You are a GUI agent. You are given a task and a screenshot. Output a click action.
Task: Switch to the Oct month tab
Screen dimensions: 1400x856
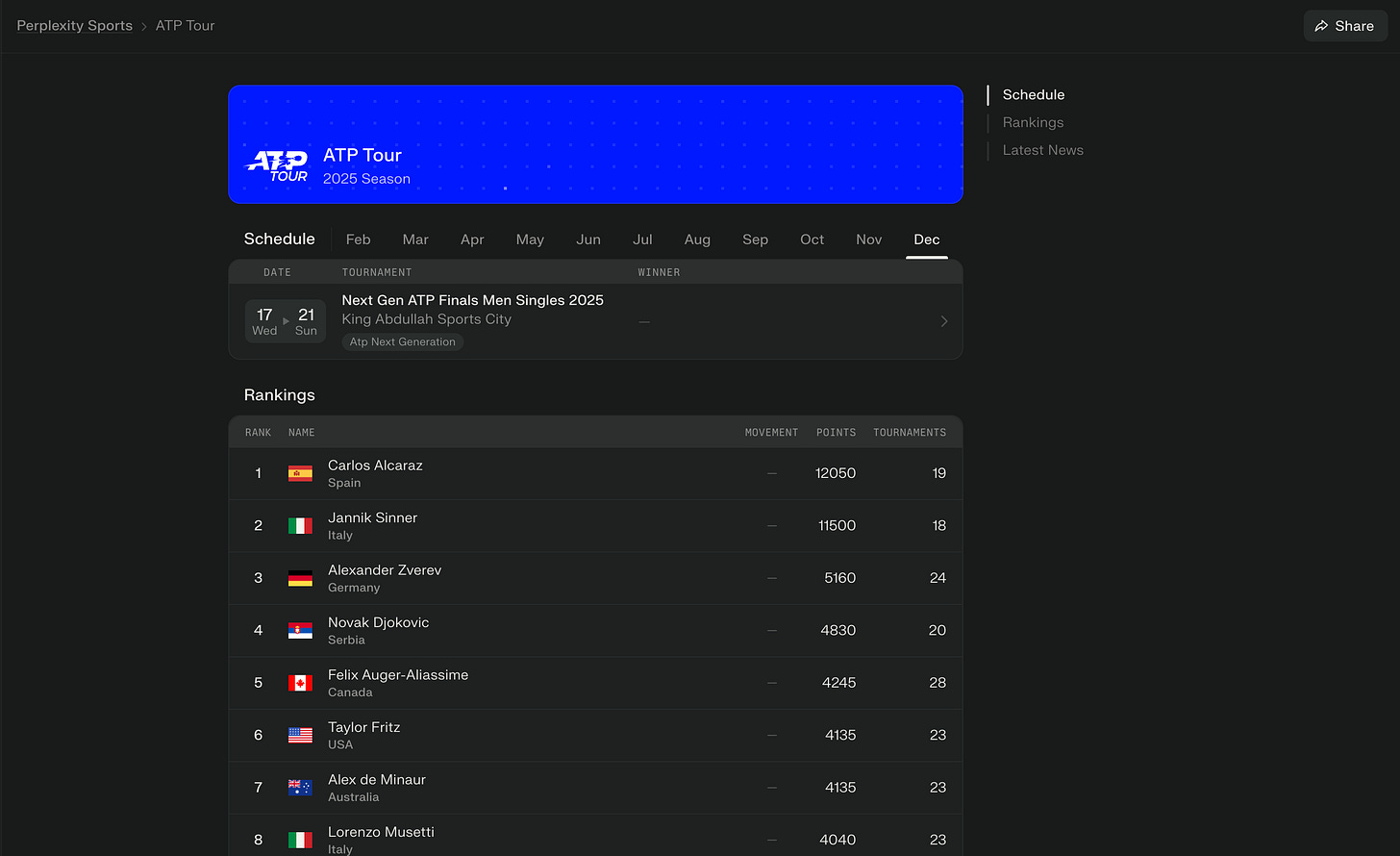coord(812,239)
